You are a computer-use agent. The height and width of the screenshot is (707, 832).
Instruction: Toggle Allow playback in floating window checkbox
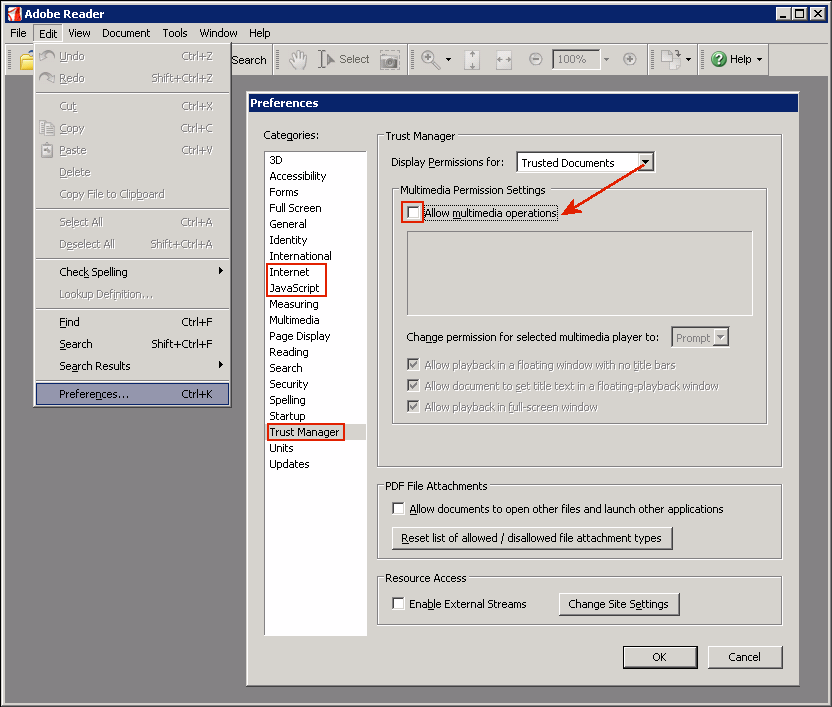[413, 365]
